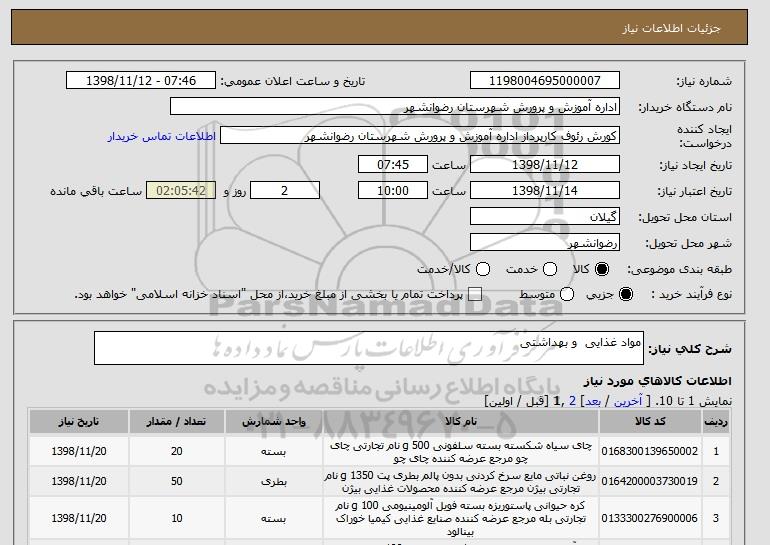This screenshot has height=545, width=770.
Task: Click the تاریخ نیاز column header
Action: click(x=79, y=421)
